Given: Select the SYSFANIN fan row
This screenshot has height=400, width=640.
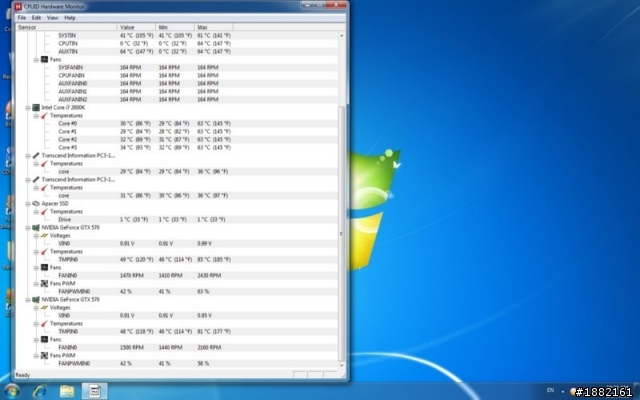Looking at the screenshot, I should click(x=177, y=67).
